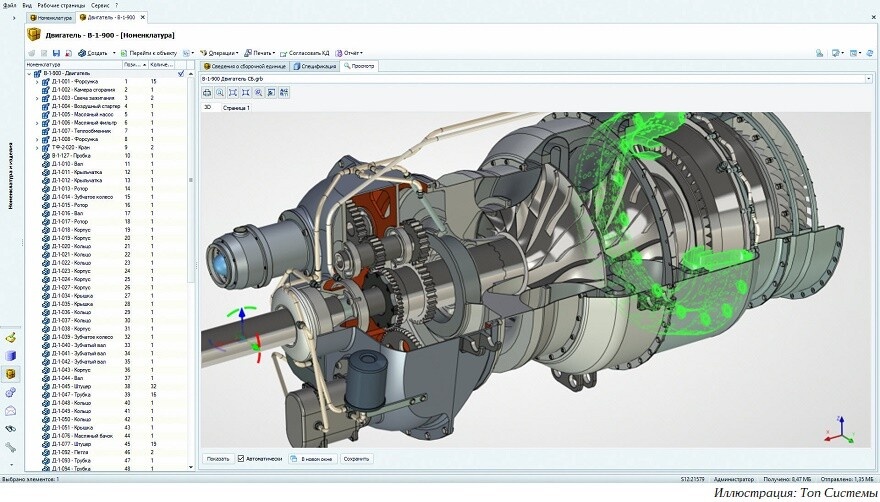Screen dimensions: 880x502
Task: Click Перейти к объекту button
Action: 148,53
